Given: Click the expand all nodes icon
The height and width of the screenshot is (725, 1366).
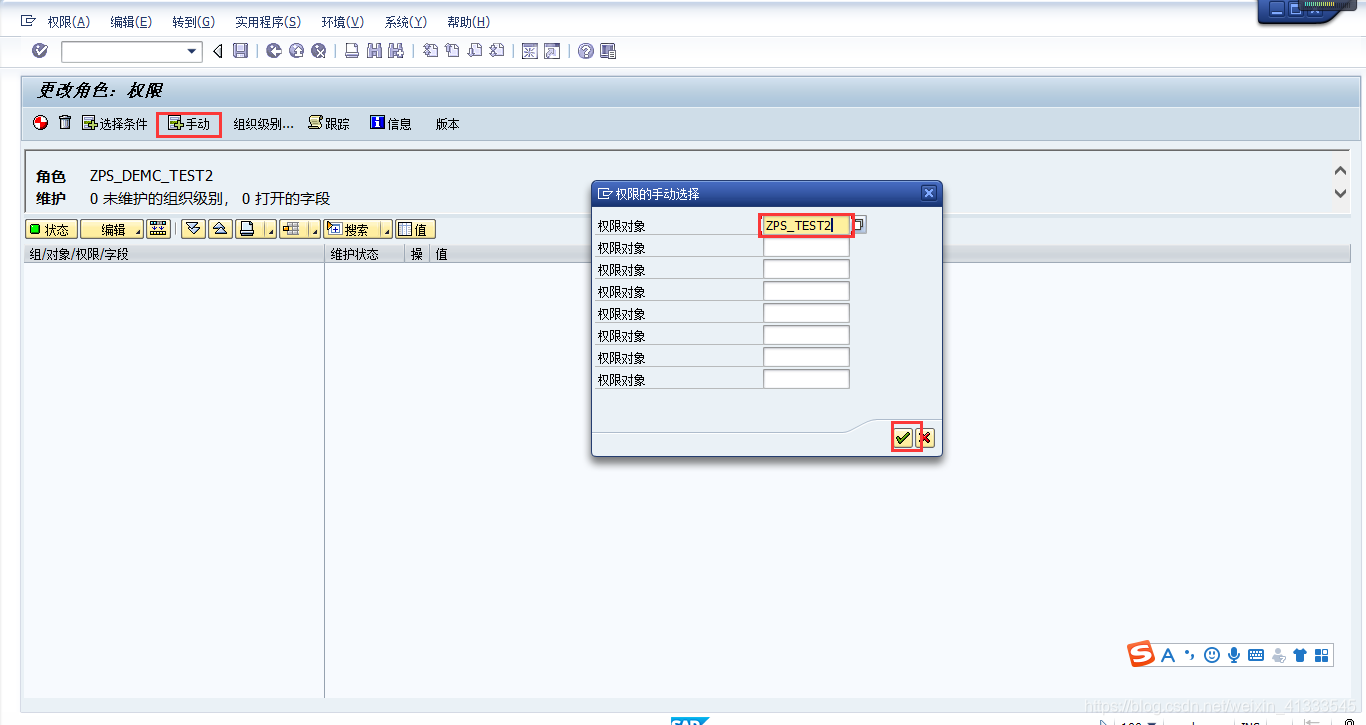Looking at the screenshot, I should coord(193,229).
